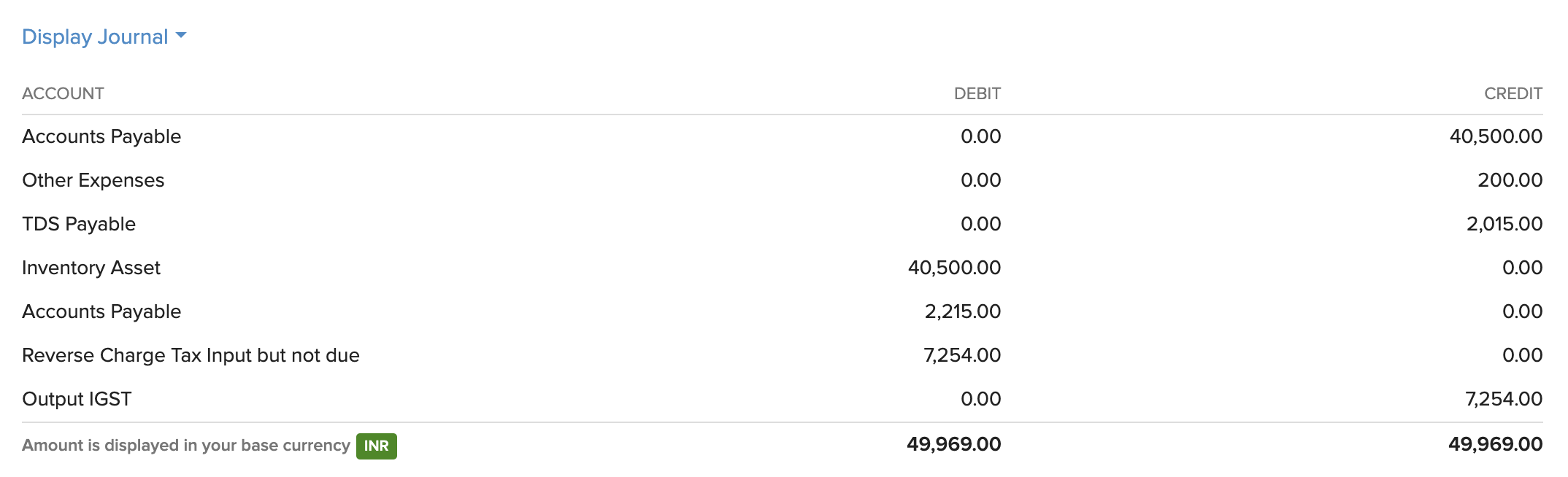The width and height of the screenshot is (1568, 477).
Task: Select the 7,254.00 Output IGST credit amount
Action: (1504, 399)
